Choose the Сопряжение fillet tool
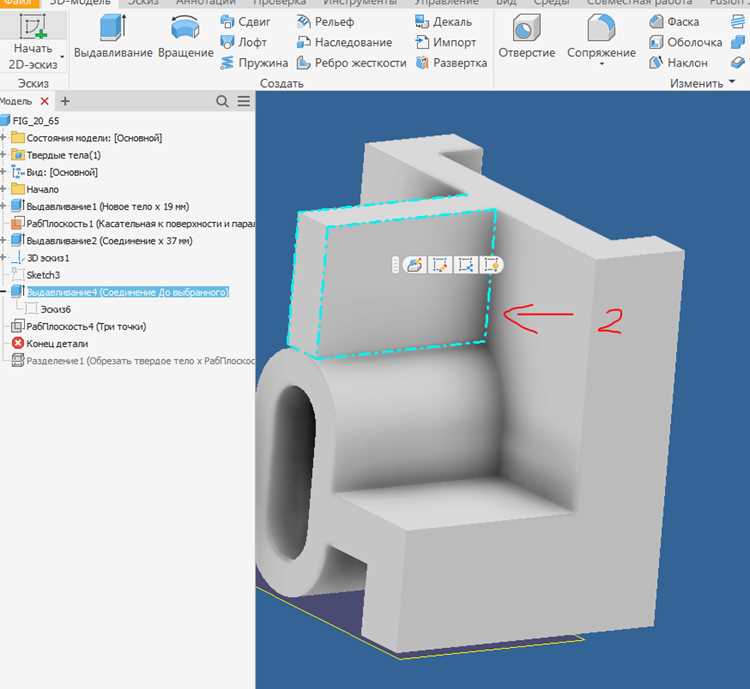This screenshot has height=689, width=750. tap(601, 36)
